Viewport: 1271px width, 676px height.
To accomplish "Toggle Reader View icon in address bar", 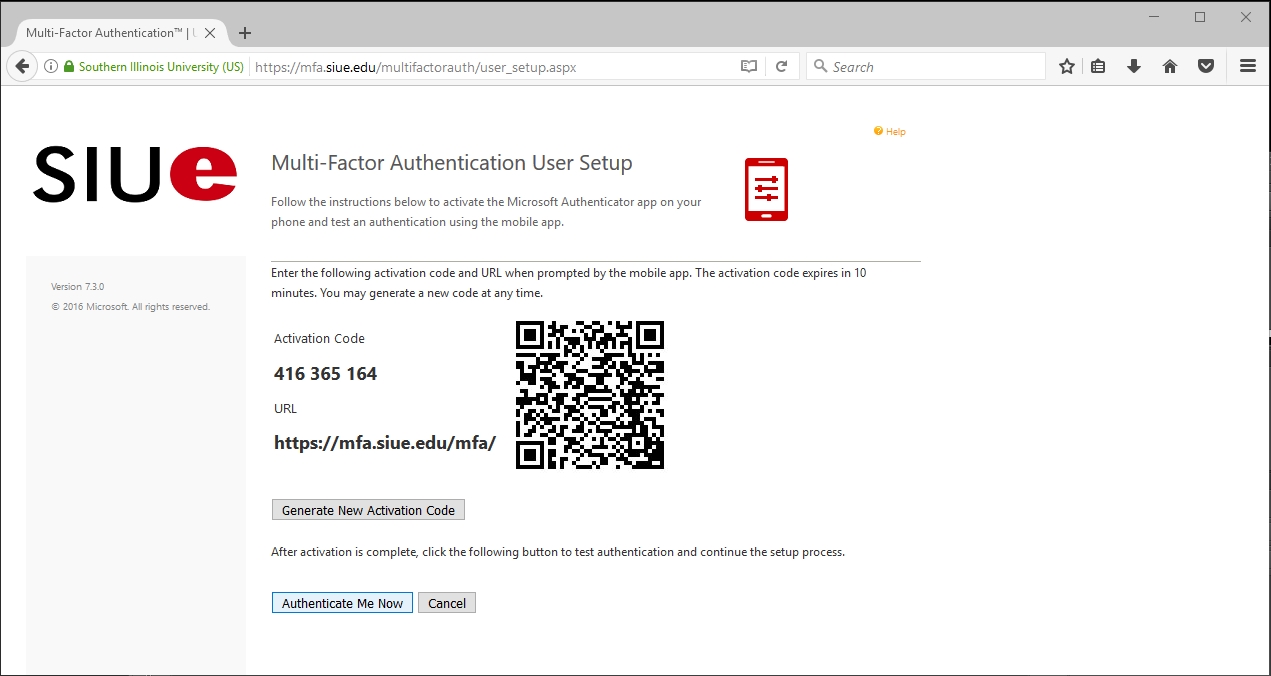I will [x=748, y=67].
